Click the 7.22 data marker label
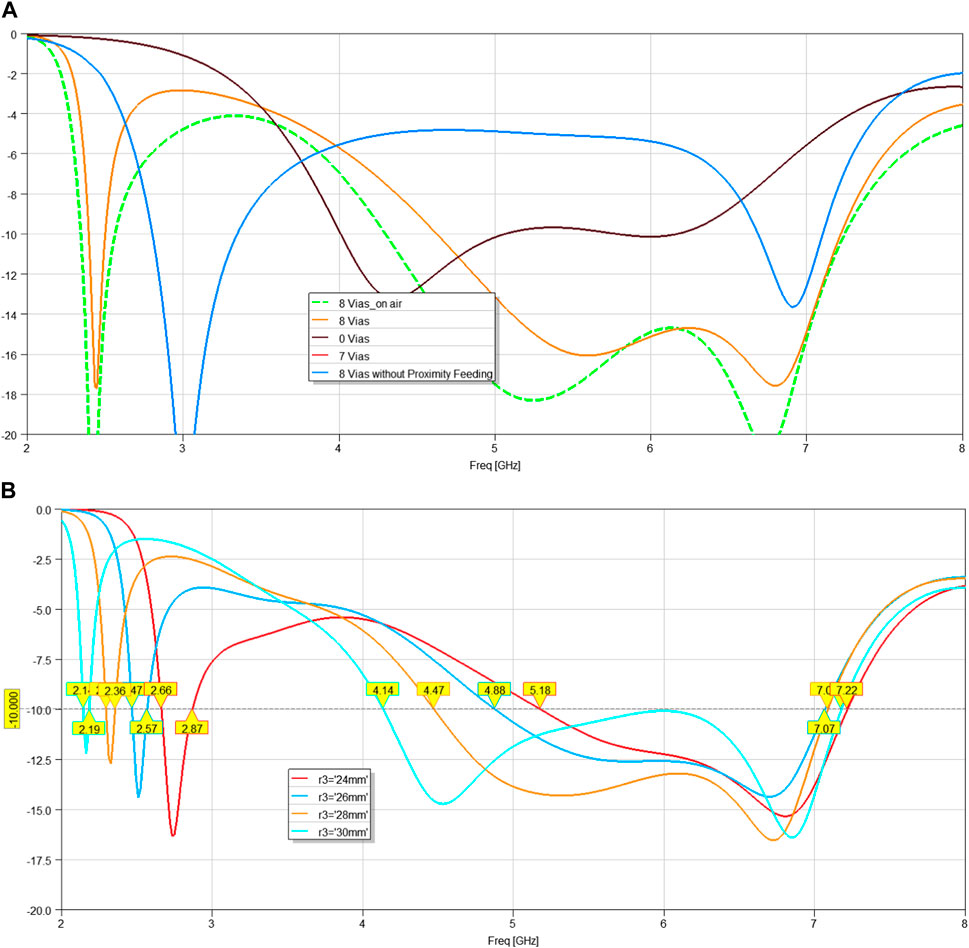 (x=847, y=690)
